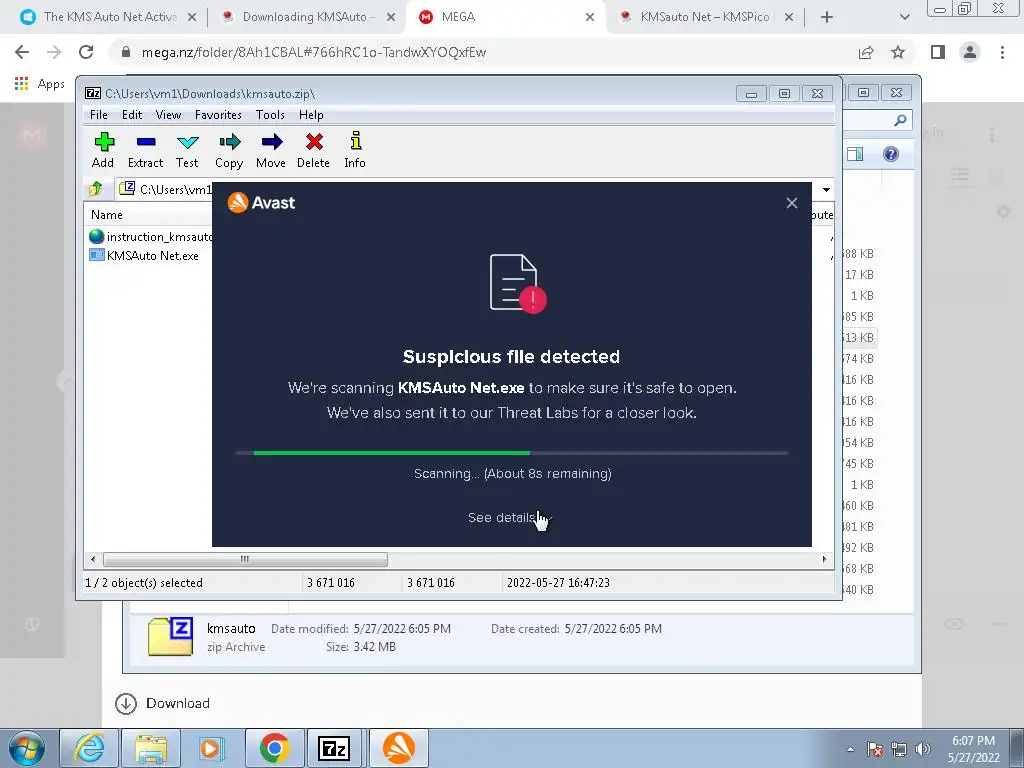Click the Action Center flag icon
The height and width of the screenshot is (768, 1024).
click(875, 750)
